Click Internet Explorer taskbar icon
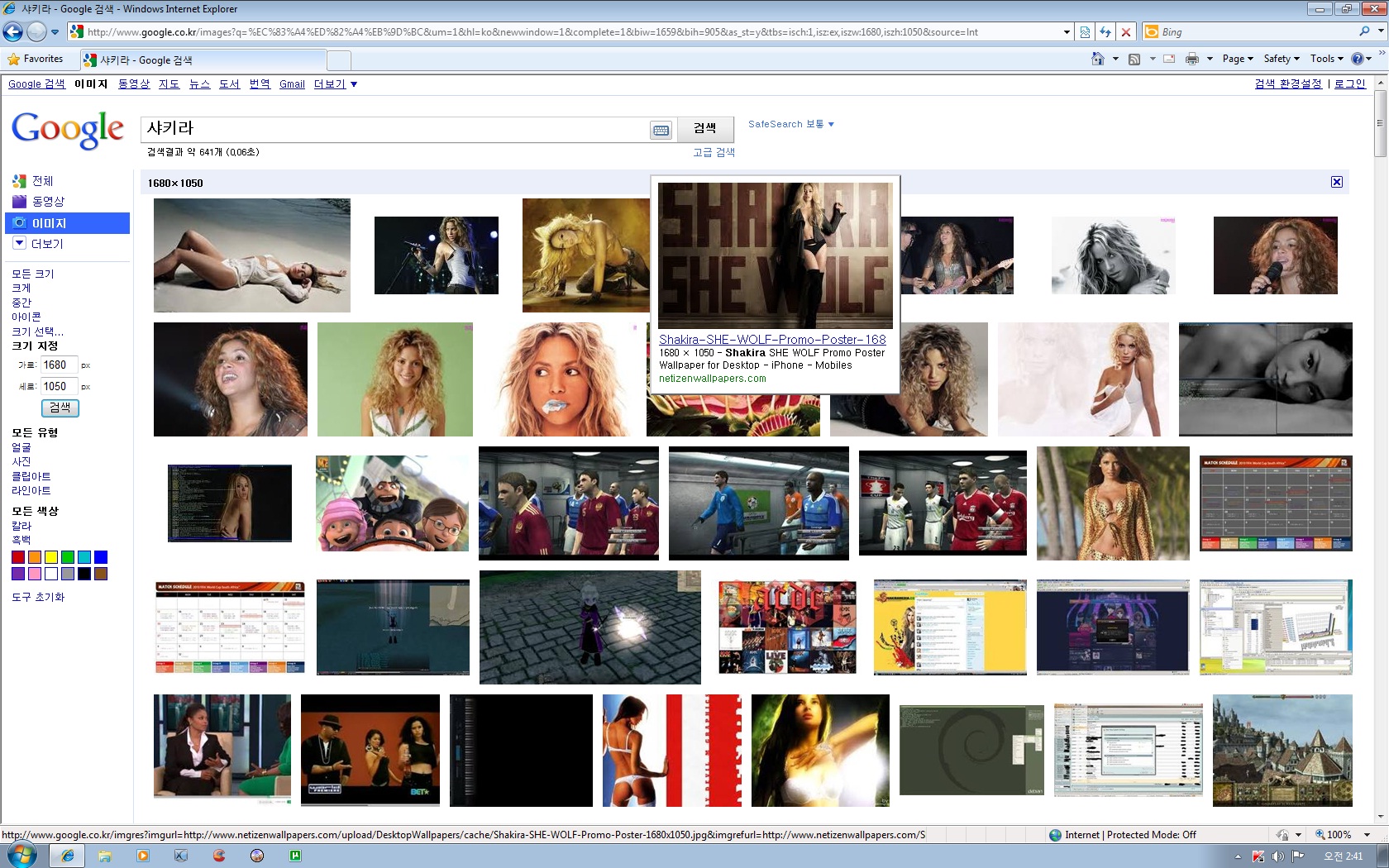 [68, 856]
